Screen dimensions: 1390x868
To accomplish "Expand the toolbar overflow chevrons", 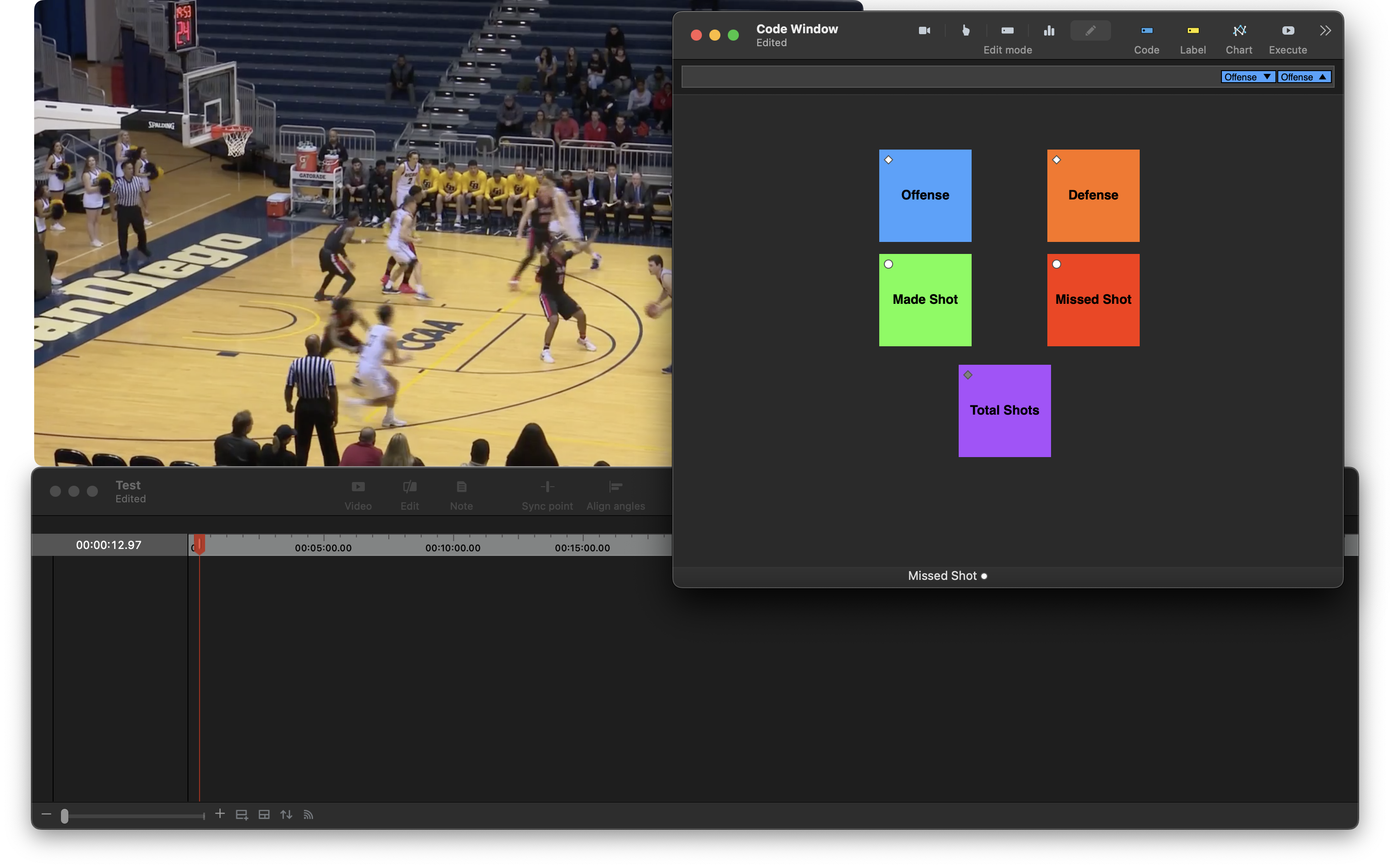I will coord(1325,30).
